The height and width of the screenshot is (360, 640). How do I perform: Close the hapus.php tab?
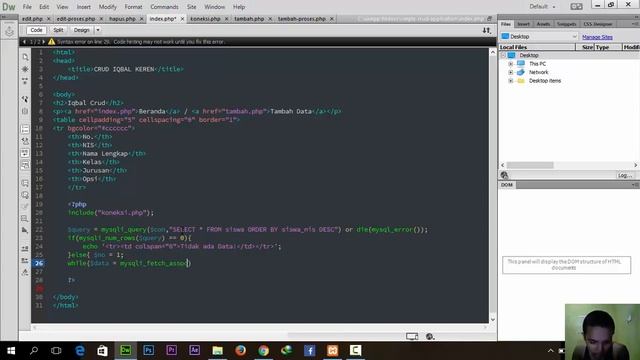click(x=142, y=19)
